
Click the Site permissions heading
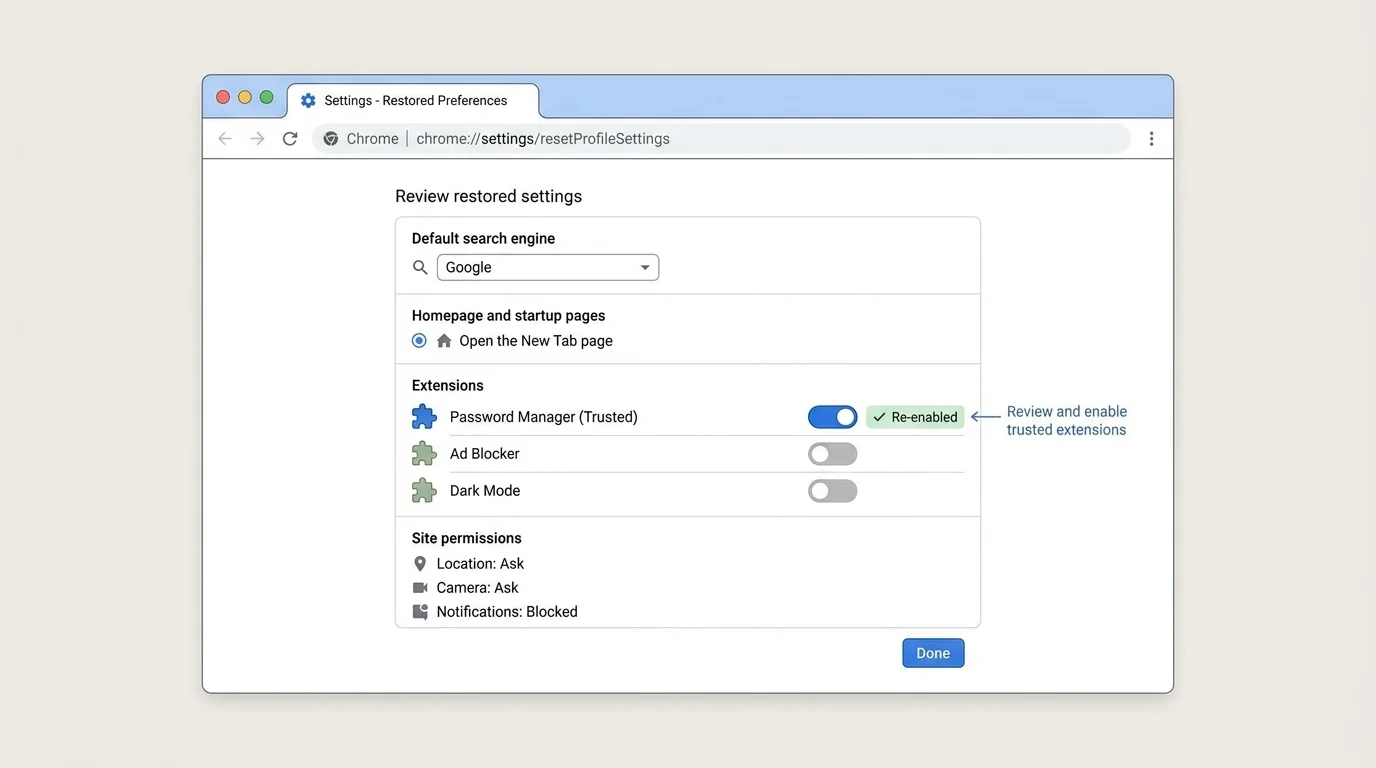(467, 538)
